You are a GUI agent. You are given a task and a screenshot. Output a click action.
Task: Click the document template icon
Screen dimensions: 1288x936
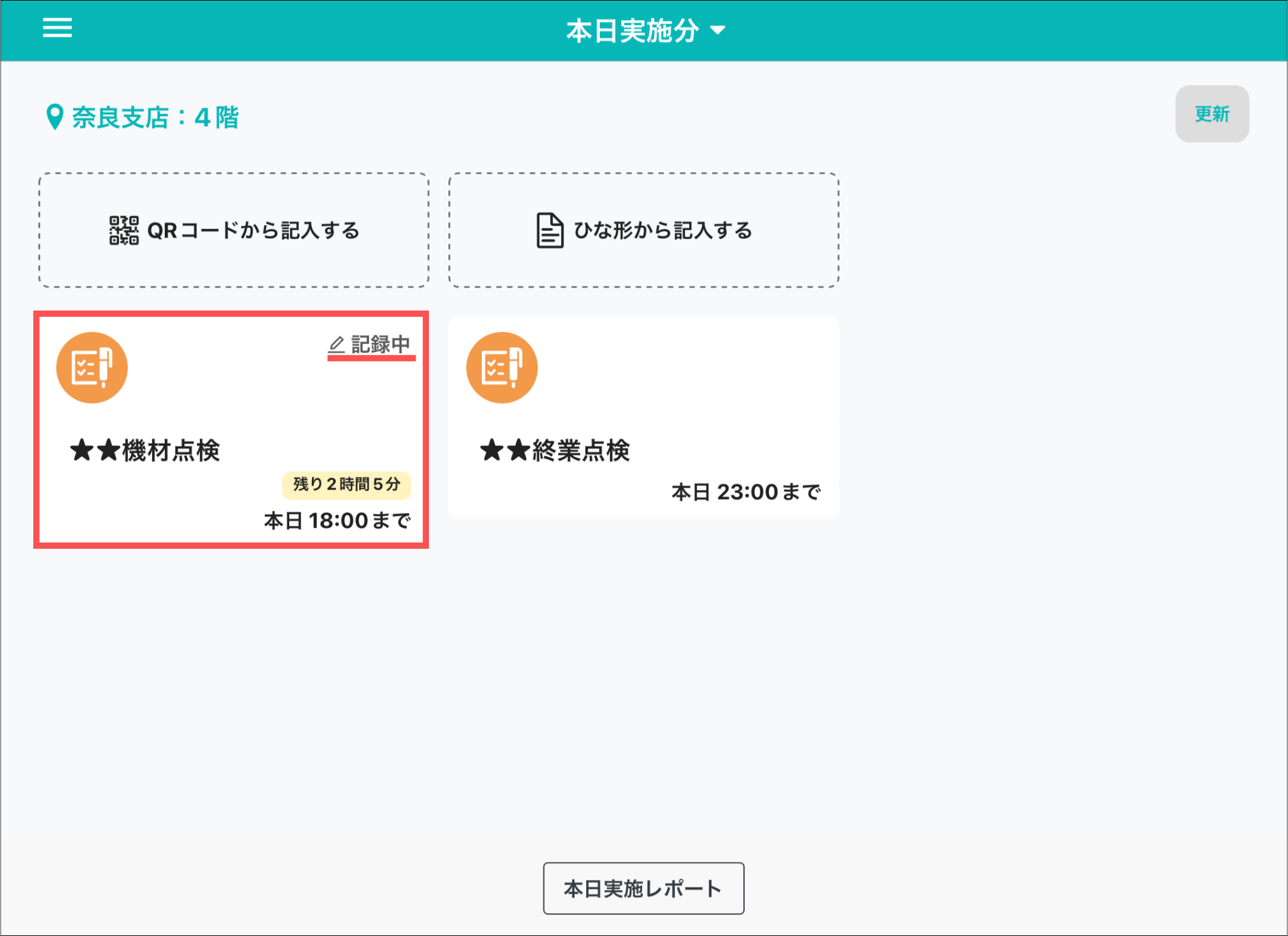click(550, 231)
